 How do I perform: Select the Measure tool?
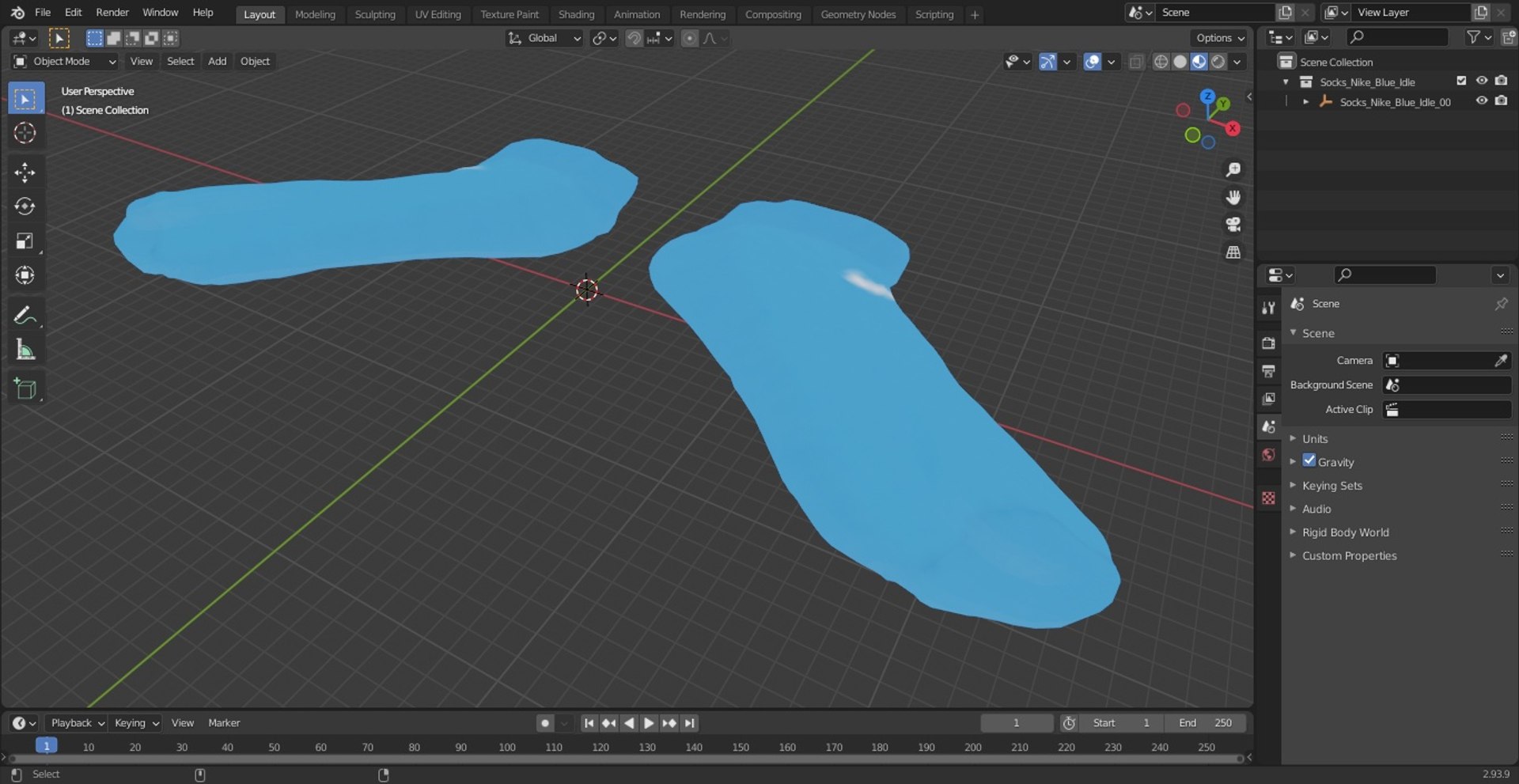(x=25, y=349)
